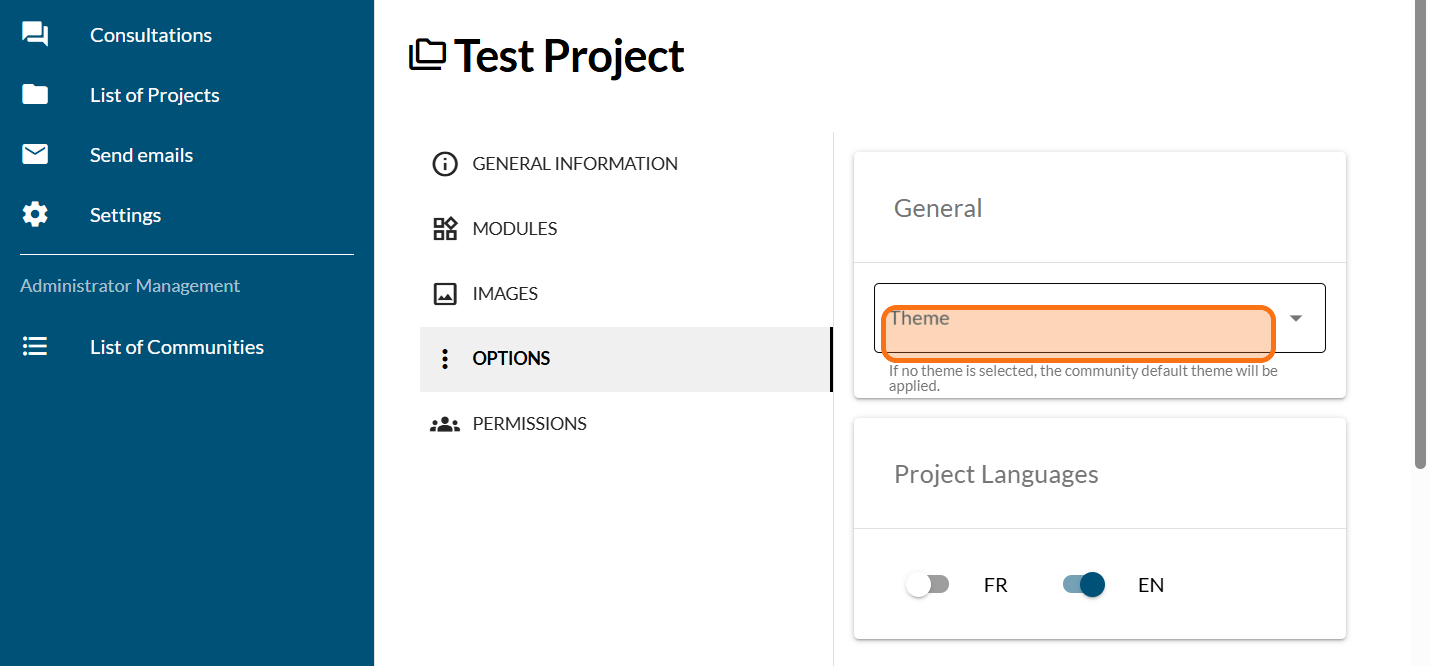
Task: Click the General Information info icon
Action: click(444, 164)
